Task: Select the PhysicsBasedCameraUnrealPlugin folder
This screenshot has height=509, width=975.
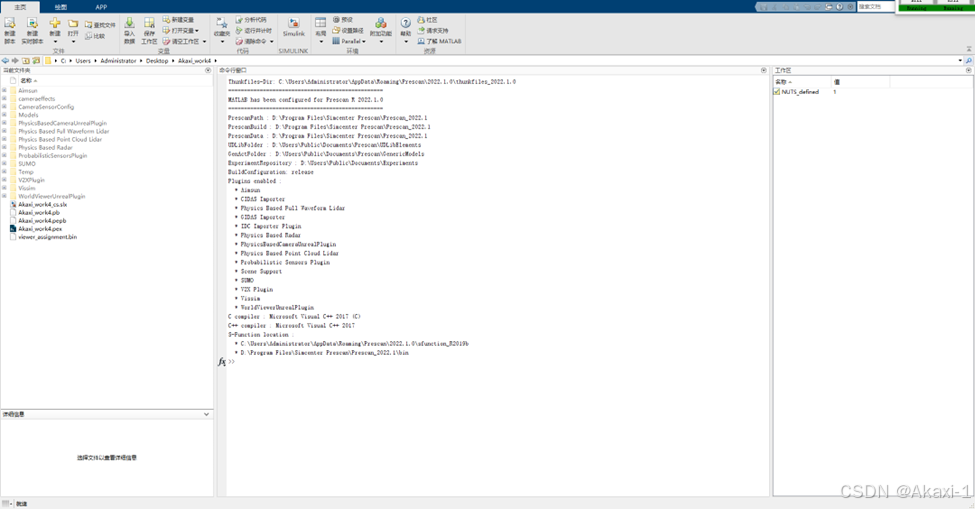Action: (62, 123)
